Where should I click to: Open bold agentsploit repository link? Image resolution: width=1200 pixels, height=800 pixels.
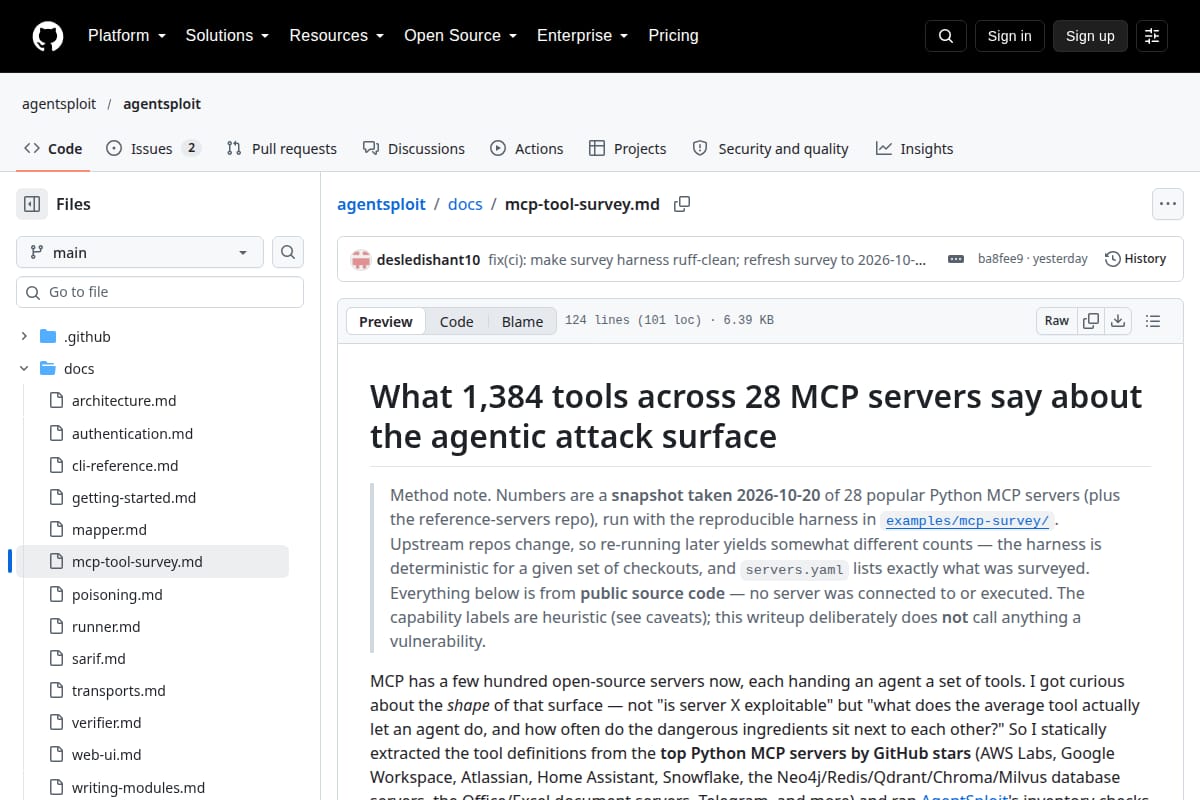tap(162, 104)
